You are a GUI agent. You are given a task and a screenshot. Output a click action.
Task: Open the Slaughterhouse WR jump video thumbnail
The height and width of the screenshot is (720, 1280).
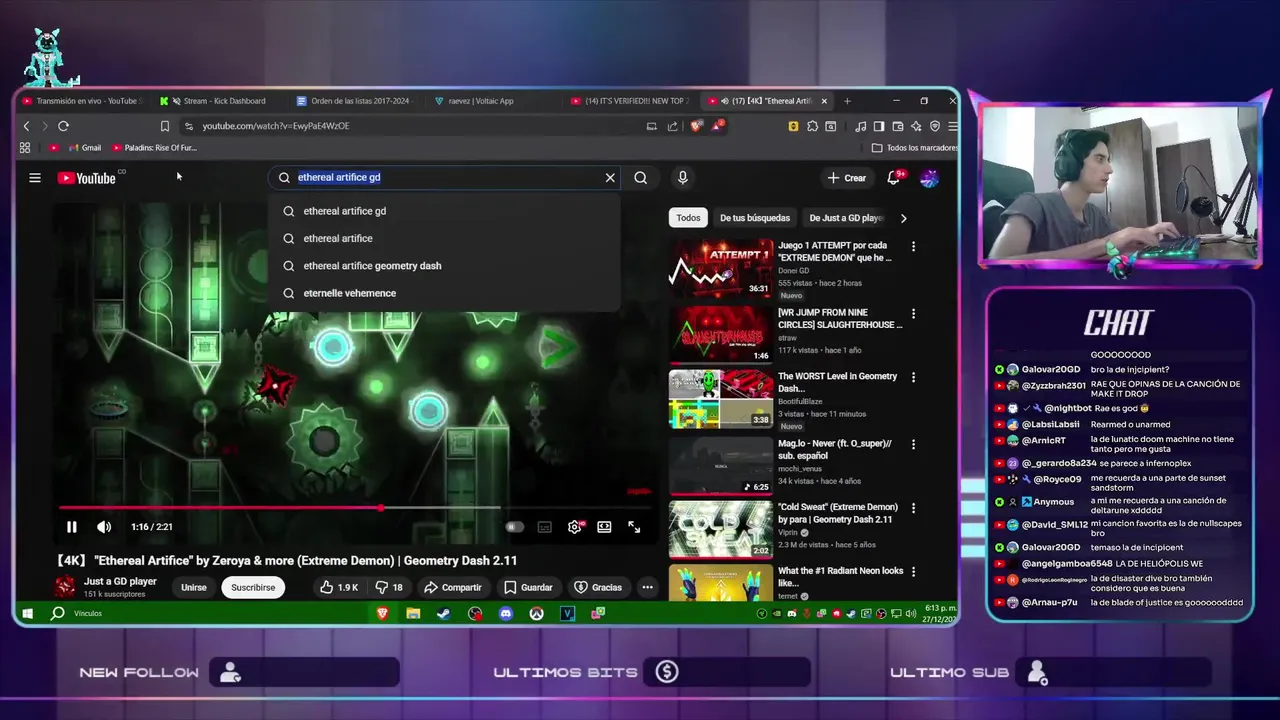pyautogui.click(x=721, y=334)
